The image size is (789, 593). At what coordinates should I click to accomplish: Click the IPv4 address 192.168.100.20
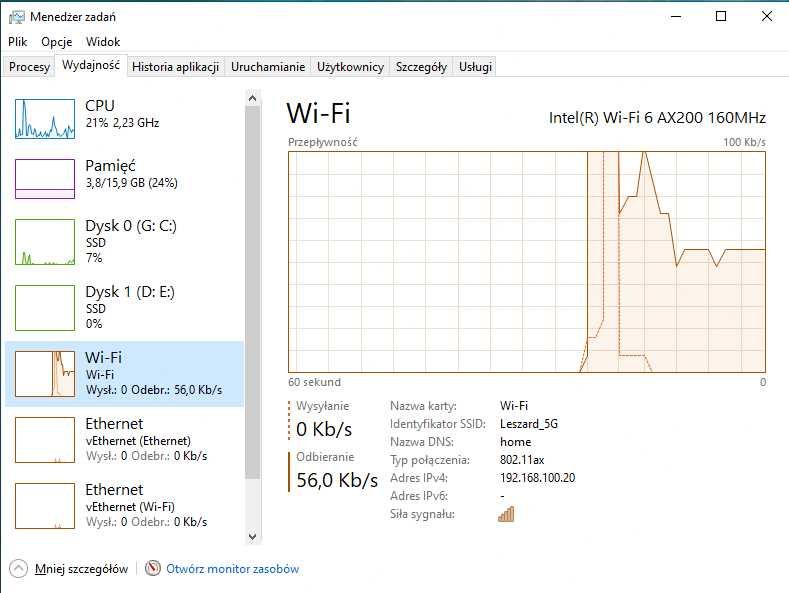click(537, 478)
